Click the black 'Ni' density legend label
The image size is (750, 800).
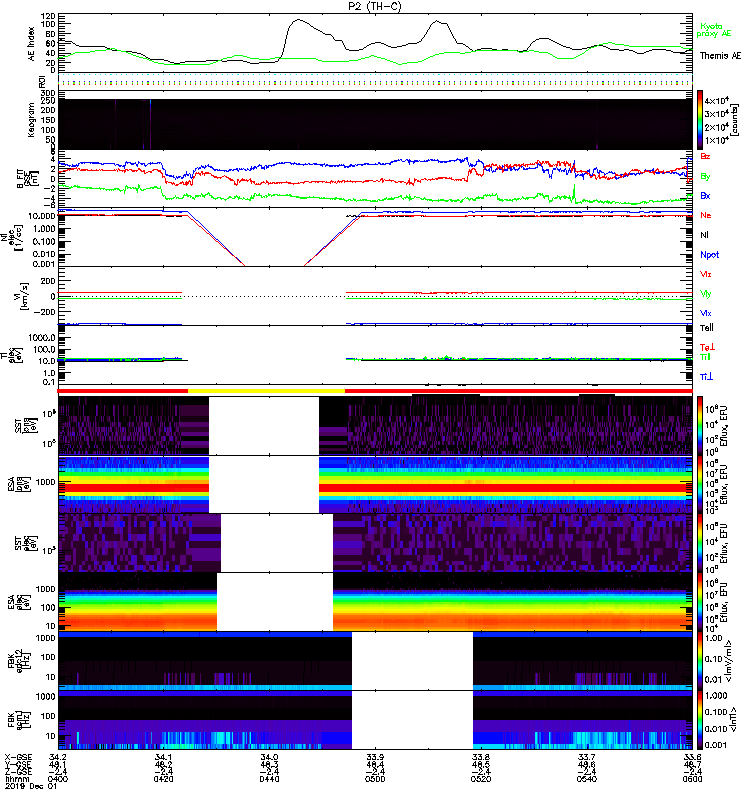[704, 235]
